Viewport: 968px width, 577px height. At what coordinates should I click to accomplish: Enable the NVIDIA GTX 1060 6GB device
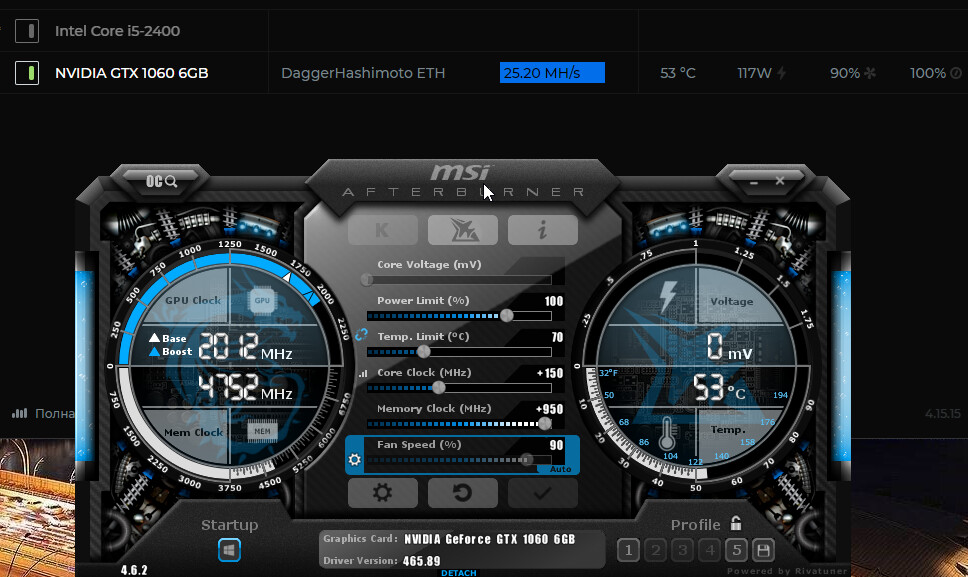[x=27, y=73]
